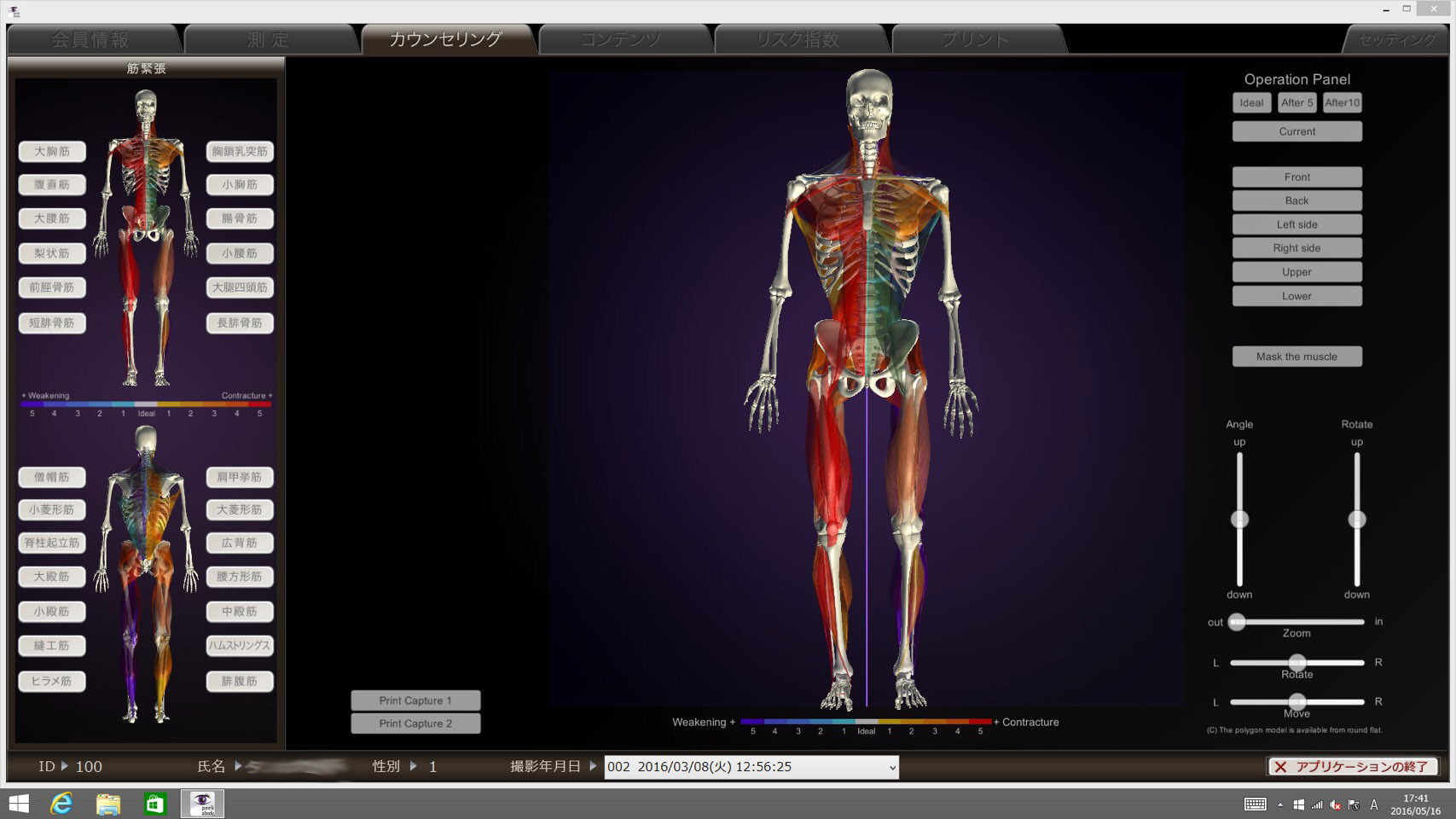Click the Print Capture 1 button
Screen dimensions: 1456x819
click(415, 700)
